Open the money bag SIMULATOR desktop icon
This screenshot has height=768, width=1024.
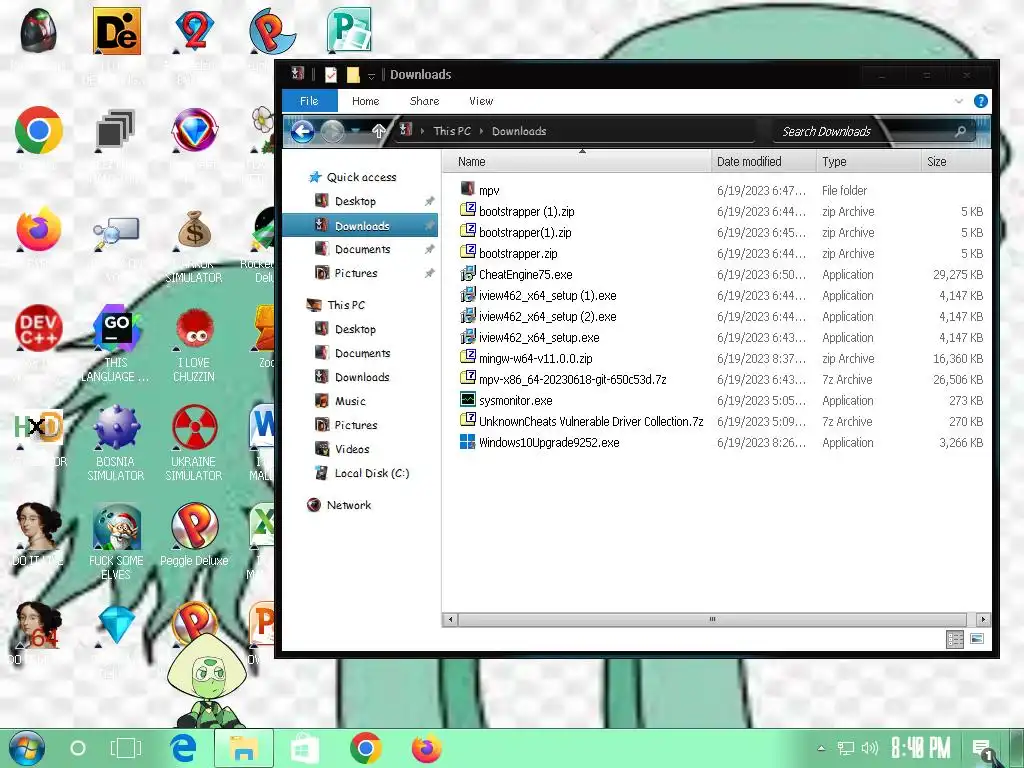click(194, 229)
